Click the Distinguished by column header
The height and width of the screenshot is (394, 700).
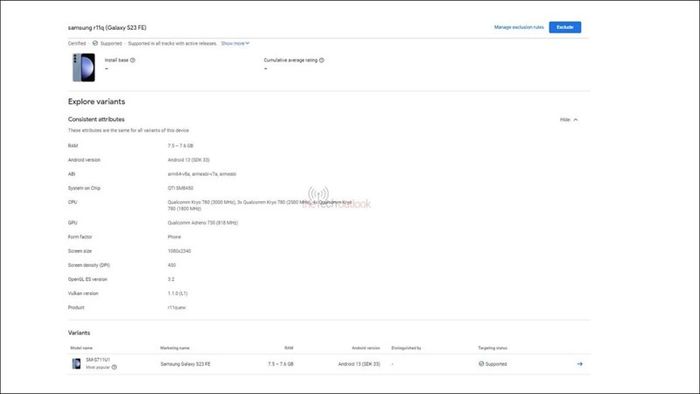[x=406, y=348]
